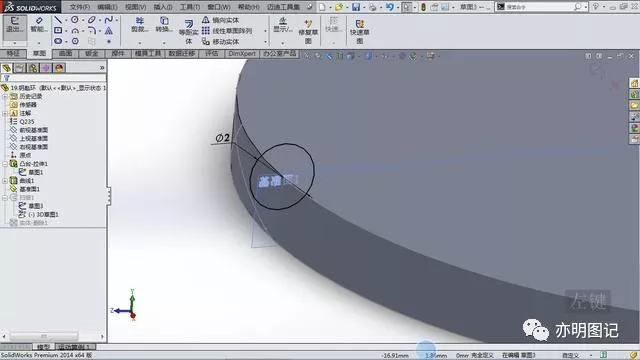Collapse the 凸台-拉伸1 feature node
The width and height of the screenshot is (640, 360).
5,164
